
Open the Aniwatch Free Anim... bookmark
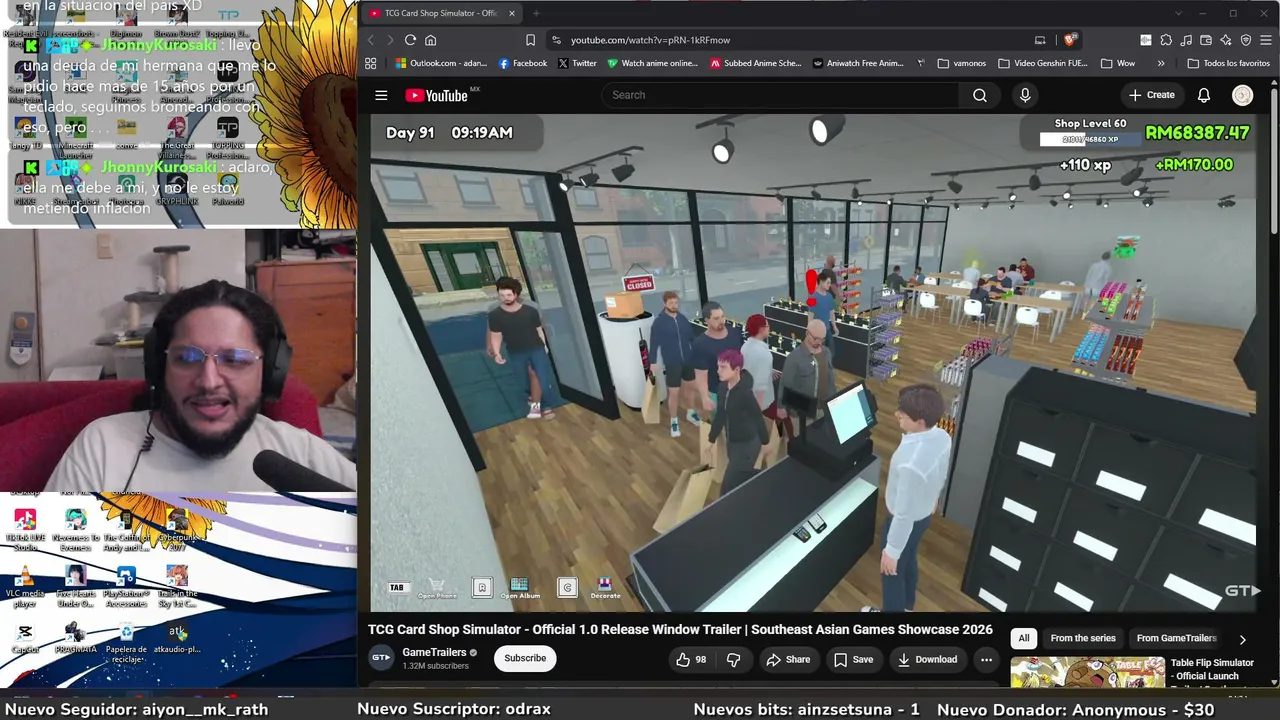pos(858,63)
